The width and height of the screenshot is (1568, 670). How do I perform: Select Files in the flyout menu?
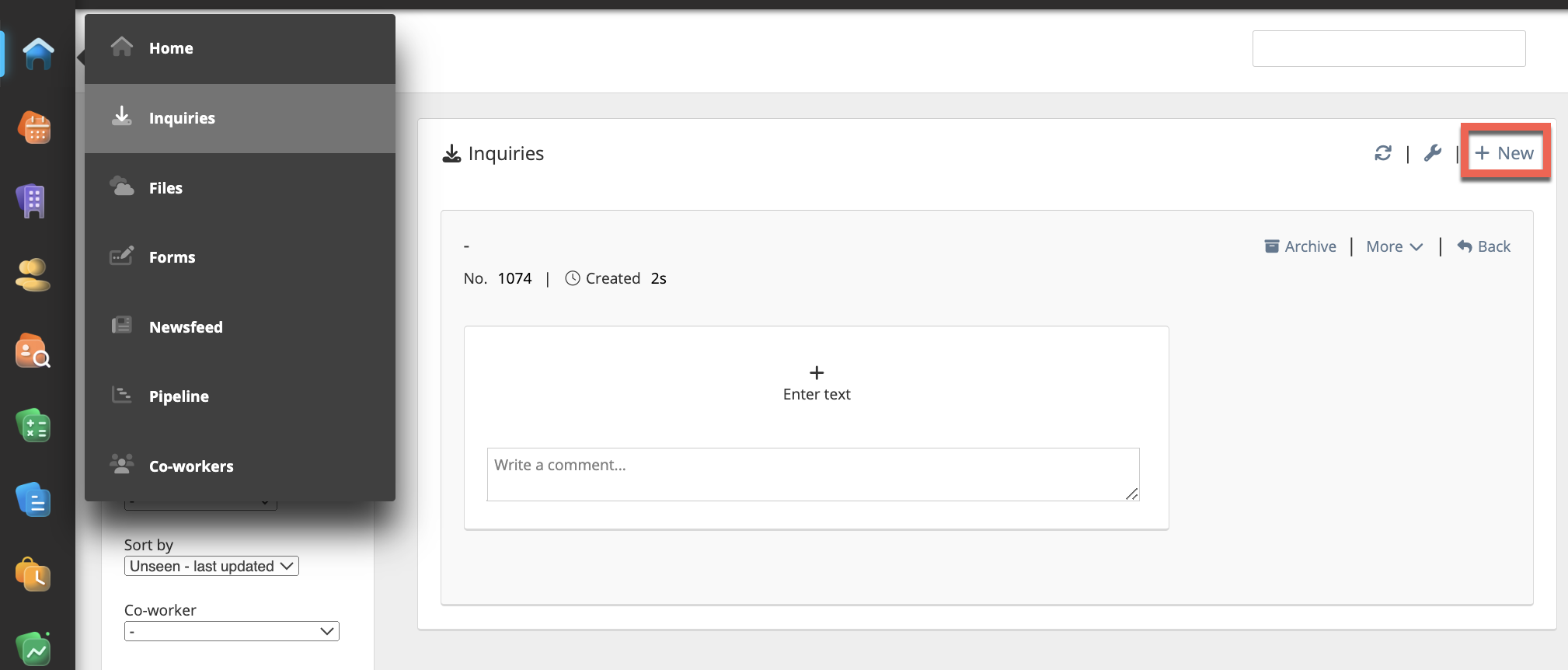[x=166, y=188]
